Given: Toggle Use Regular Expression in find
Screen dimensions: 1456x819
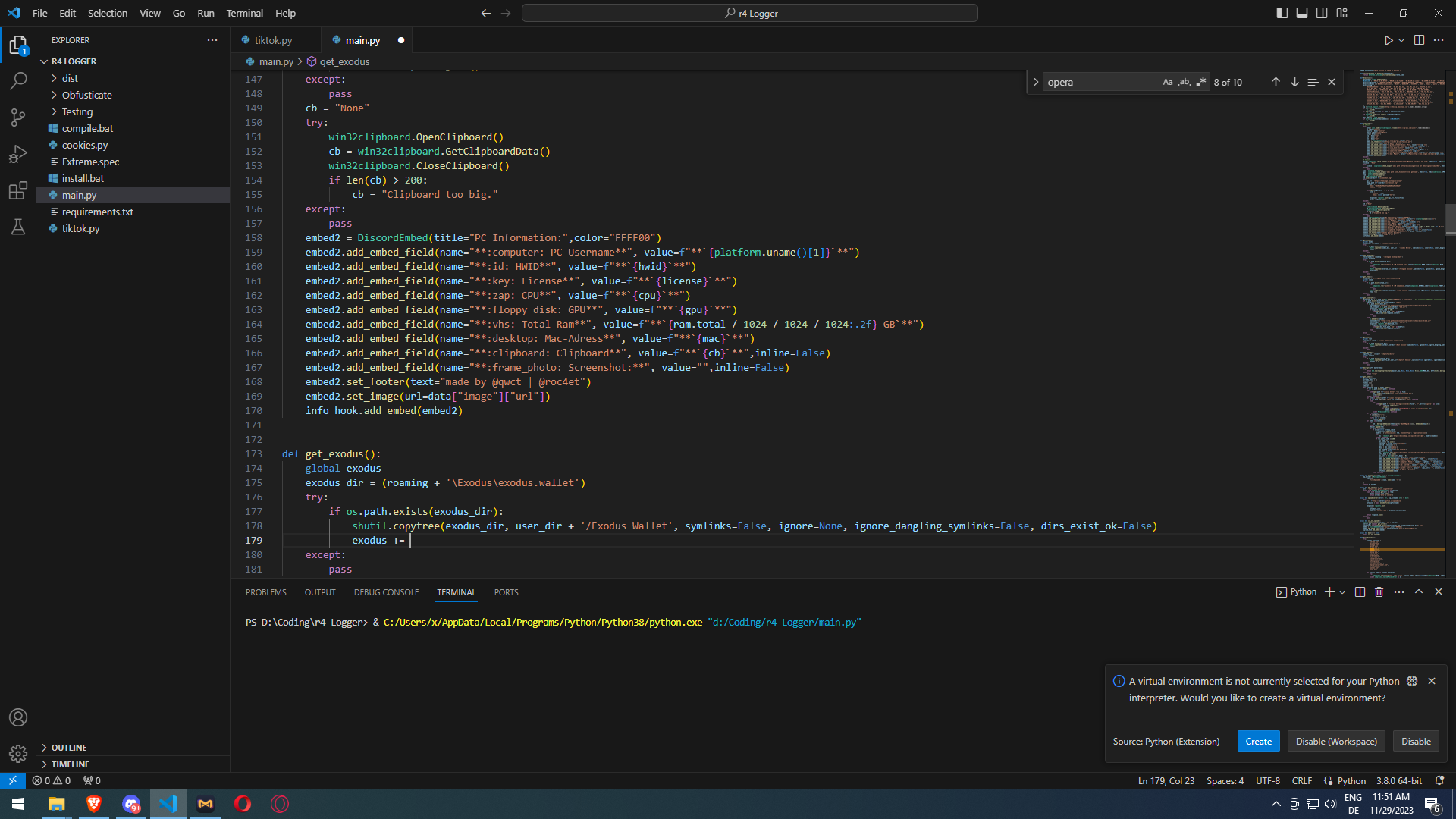Looking at the screenshot, I should (1200, 82).
